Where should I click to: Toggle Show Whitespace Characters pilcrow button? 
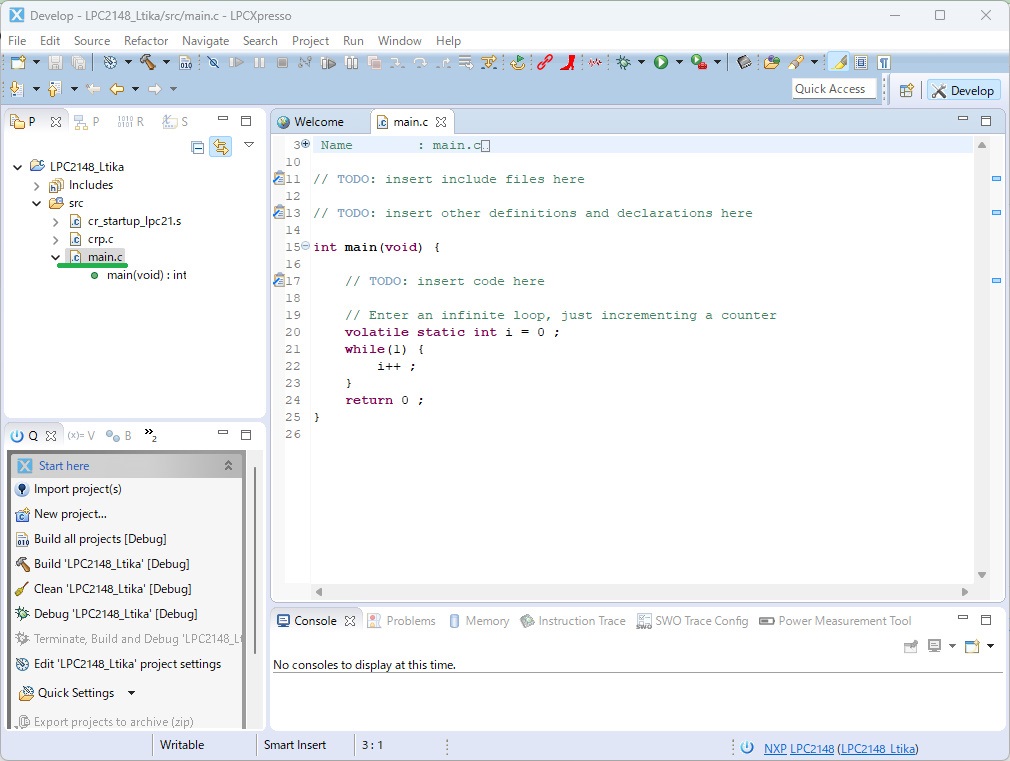[884, 62]
